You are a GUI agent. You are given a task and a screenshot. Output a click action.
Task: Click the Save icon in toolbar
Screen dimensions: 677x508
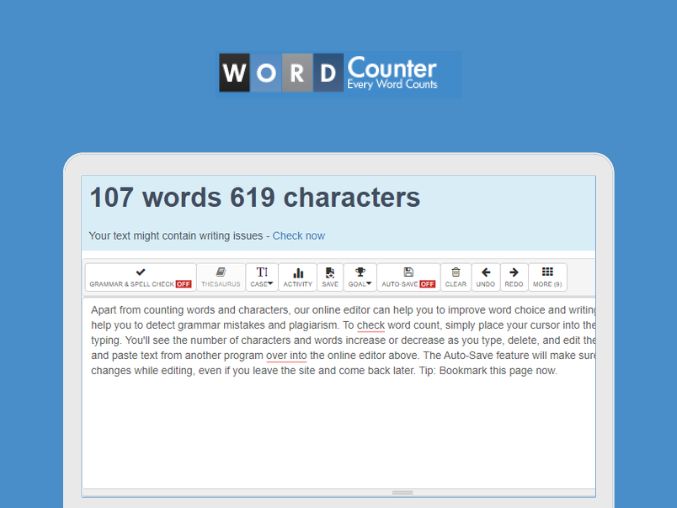(330, 277)
